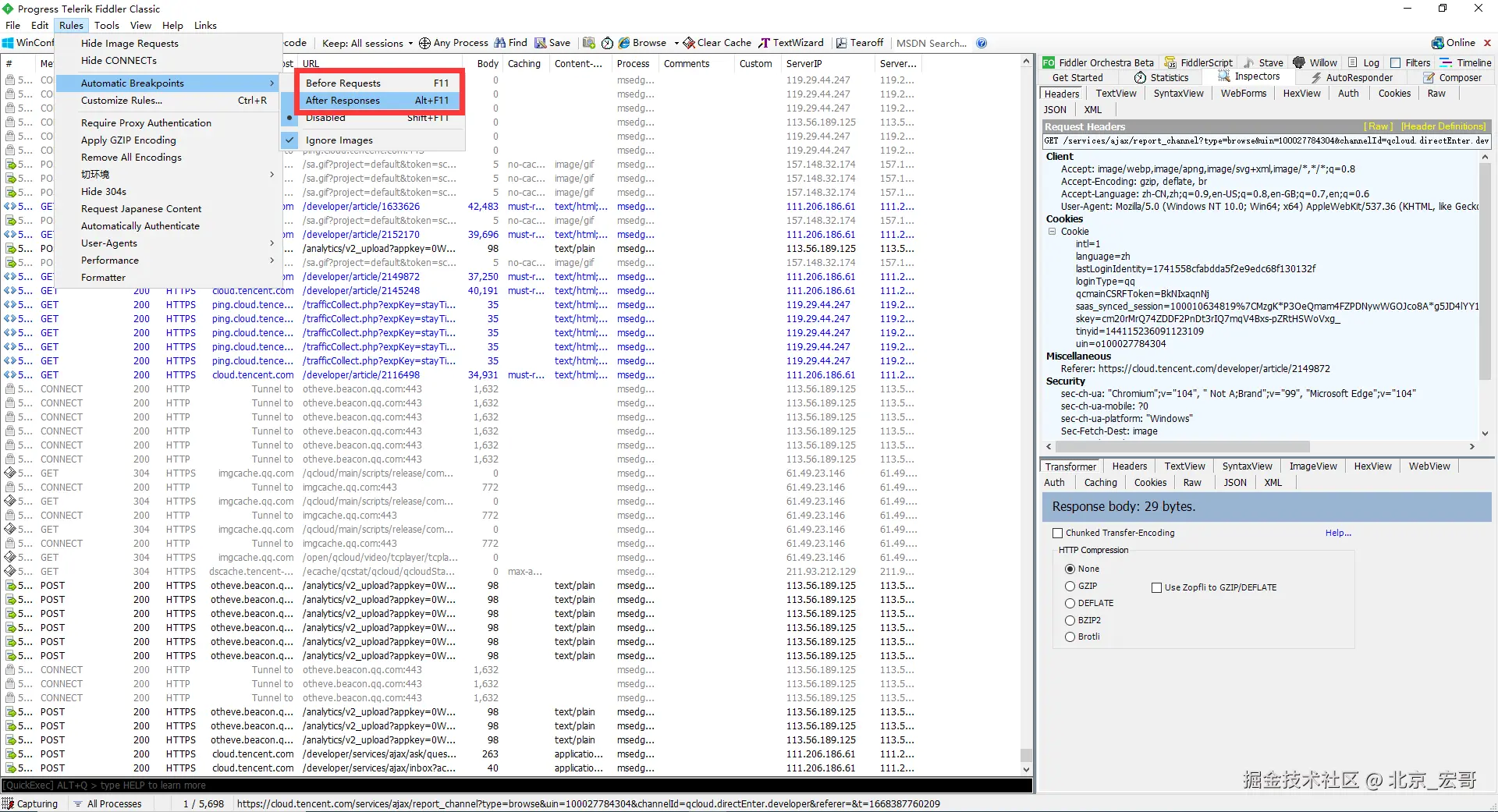
Task: Click the QuickExec command input box
Action: click(x=516, y=785)
